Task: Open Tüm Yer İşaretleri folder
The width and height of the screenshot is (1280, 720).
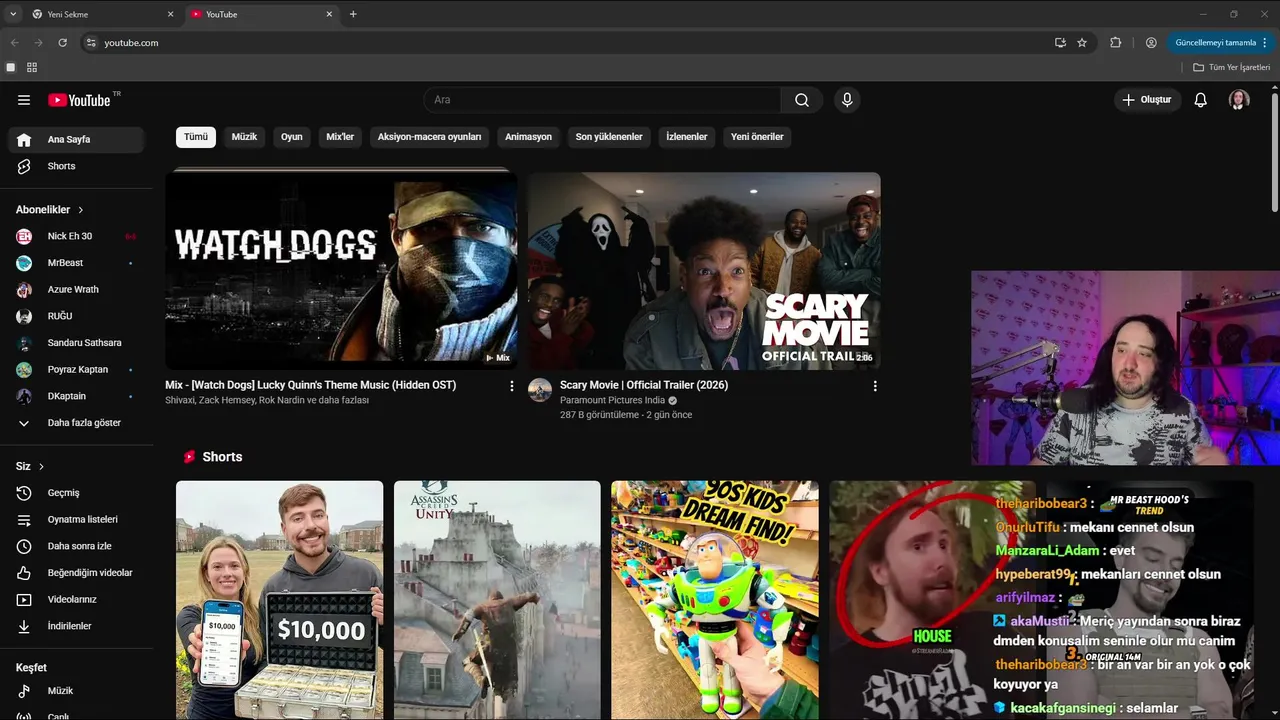Action: click(x=1231, y=67)
